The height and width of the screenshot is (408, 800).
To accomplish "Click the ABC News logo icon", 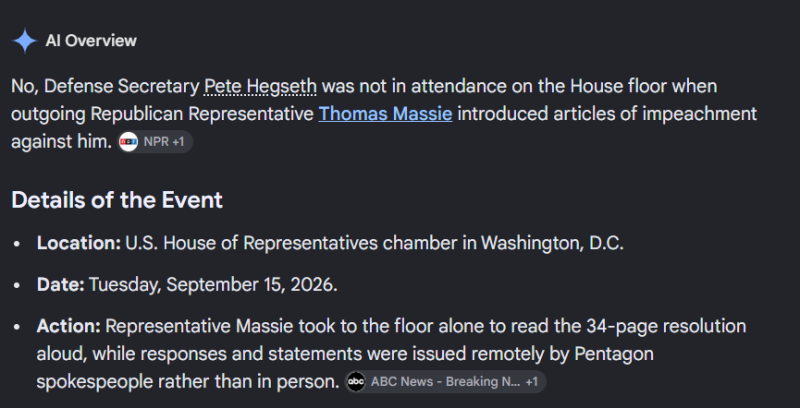I will (x=356, y=381).
